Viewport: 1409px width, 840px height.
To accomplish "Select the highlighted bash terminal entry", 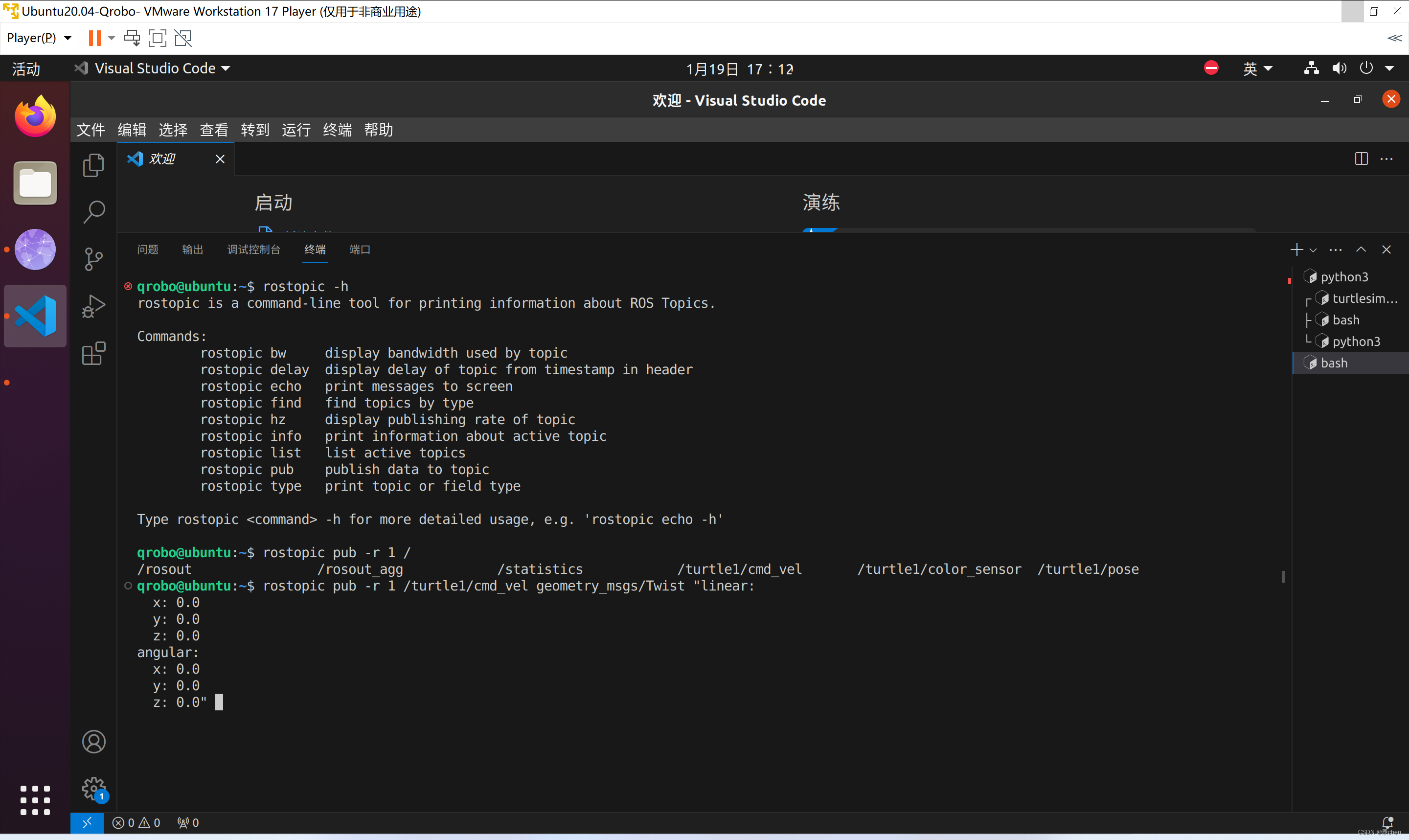I will [x=1350, y=363].
